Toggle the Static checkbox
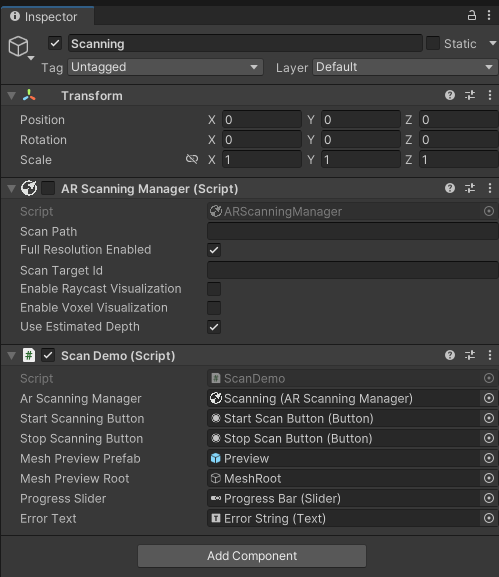This screenshot has height=577, width=499. pyautogui.click(x=433, y=43)
